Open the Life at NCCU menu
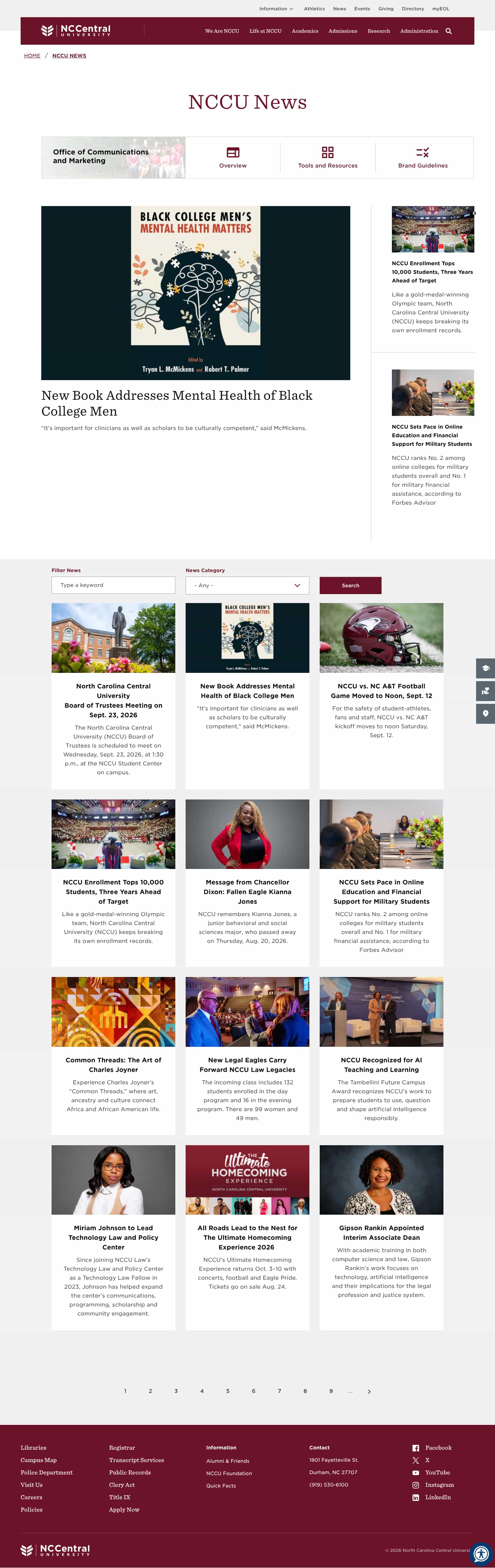495x1568 pixels. [x=265, y=31]
